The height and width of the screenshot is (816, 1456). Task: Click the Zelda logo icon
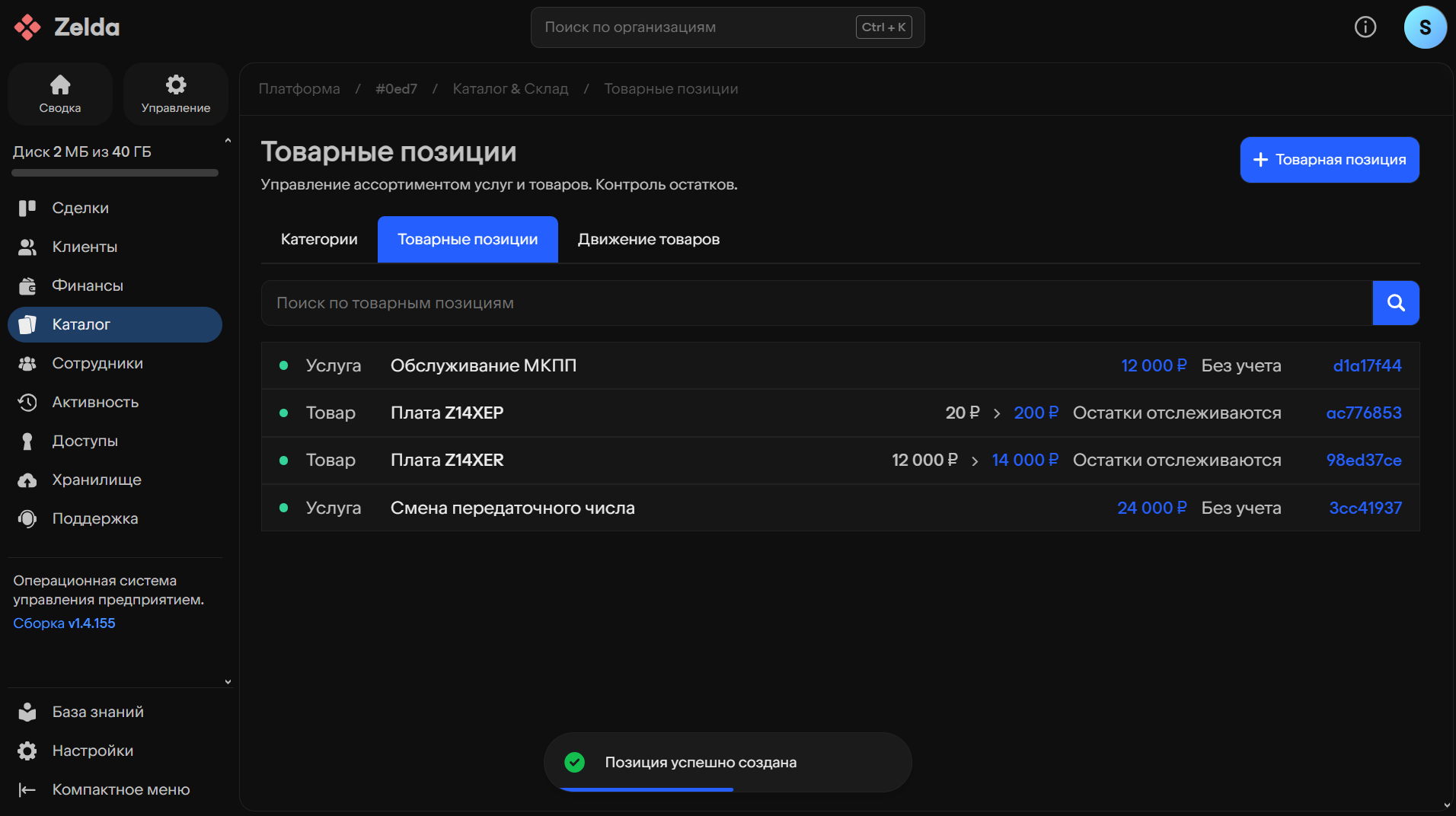pos(27,27)
